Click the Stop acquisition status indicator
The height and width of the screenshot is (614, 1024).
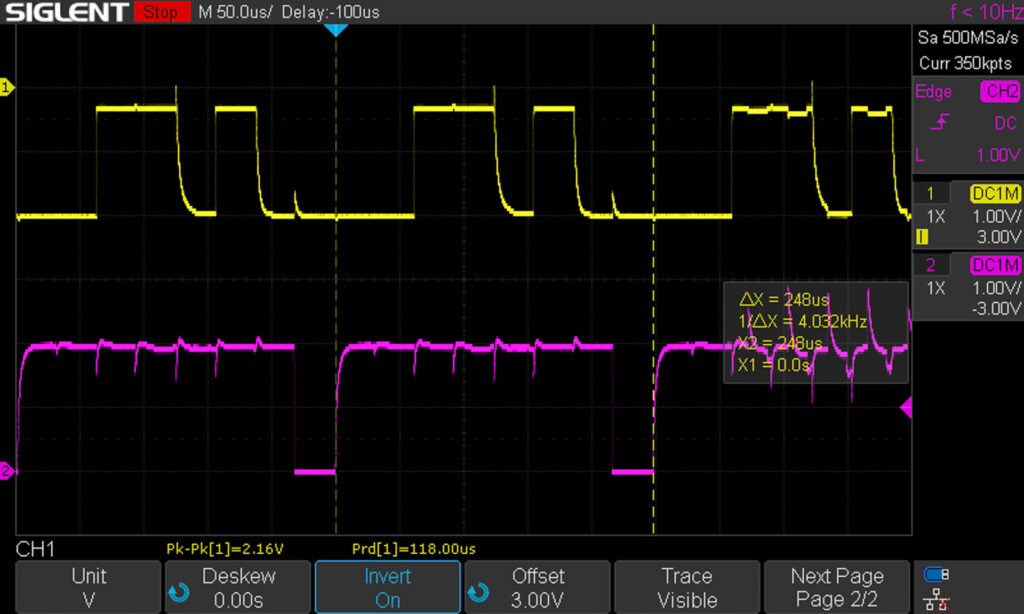(x=162, y=12)
